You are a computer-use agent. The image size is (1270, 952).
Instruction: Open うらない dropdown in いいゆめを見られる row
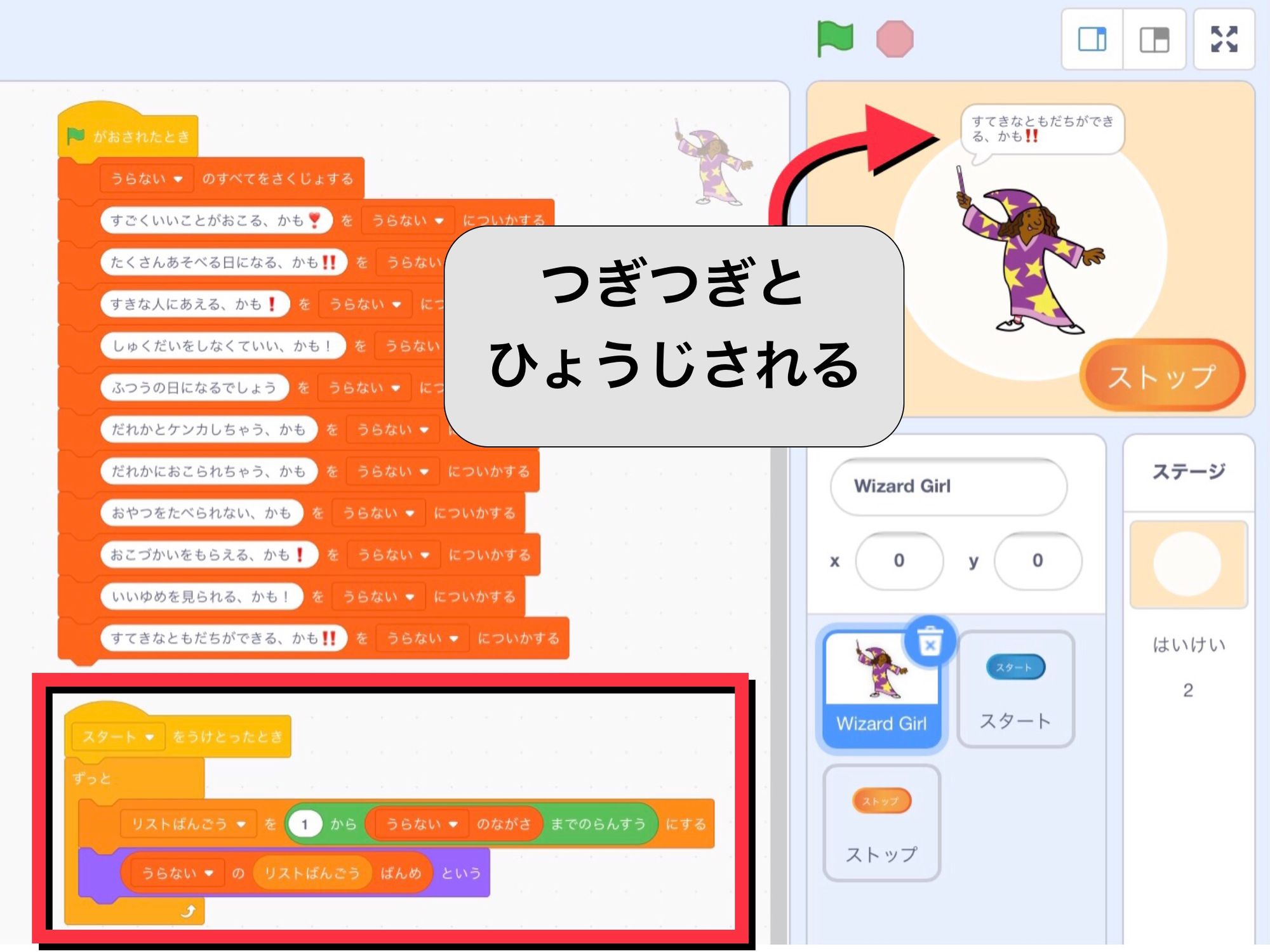(x=378, y=597)
